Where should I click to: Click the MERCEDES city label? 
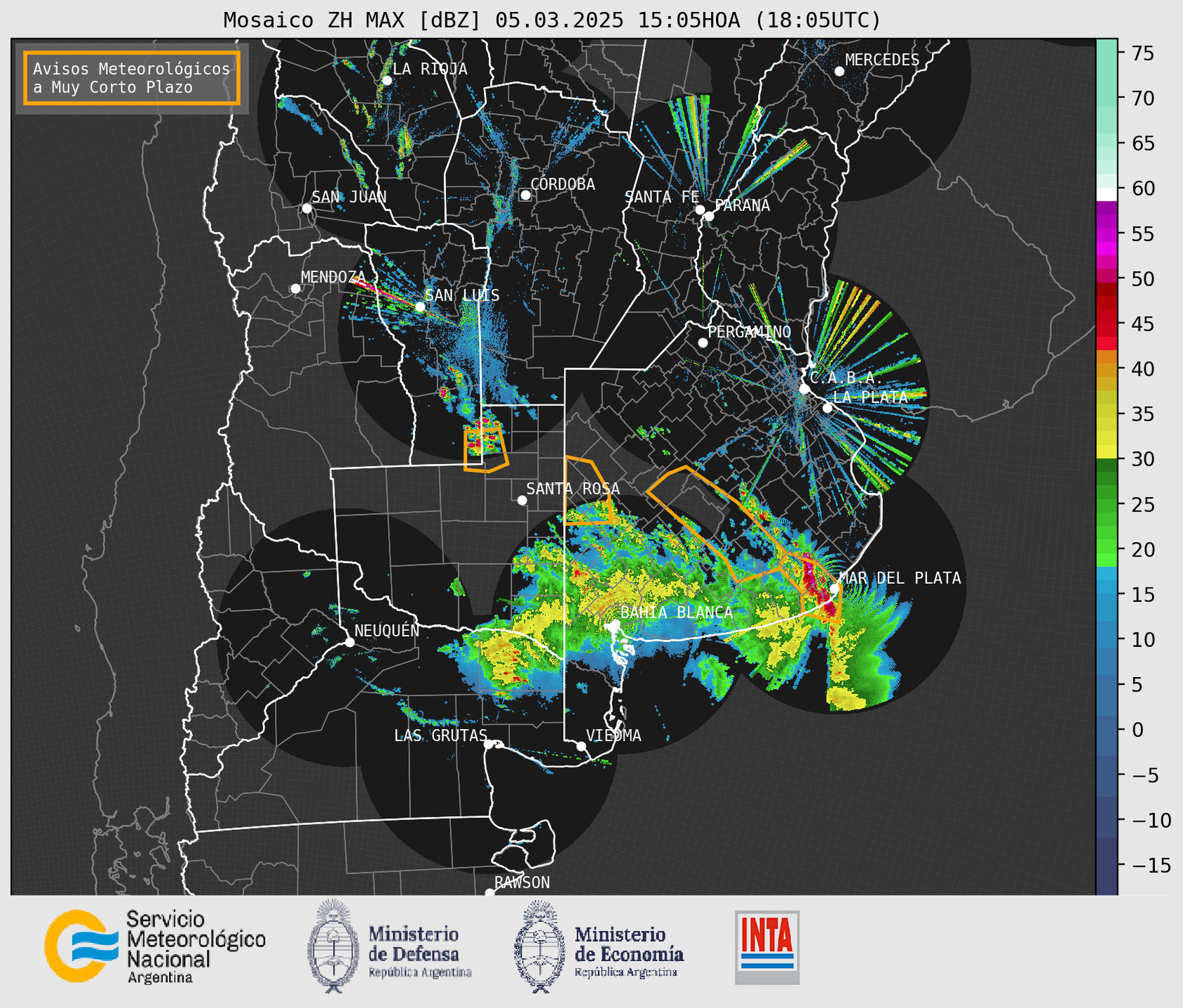coord(882,60)
